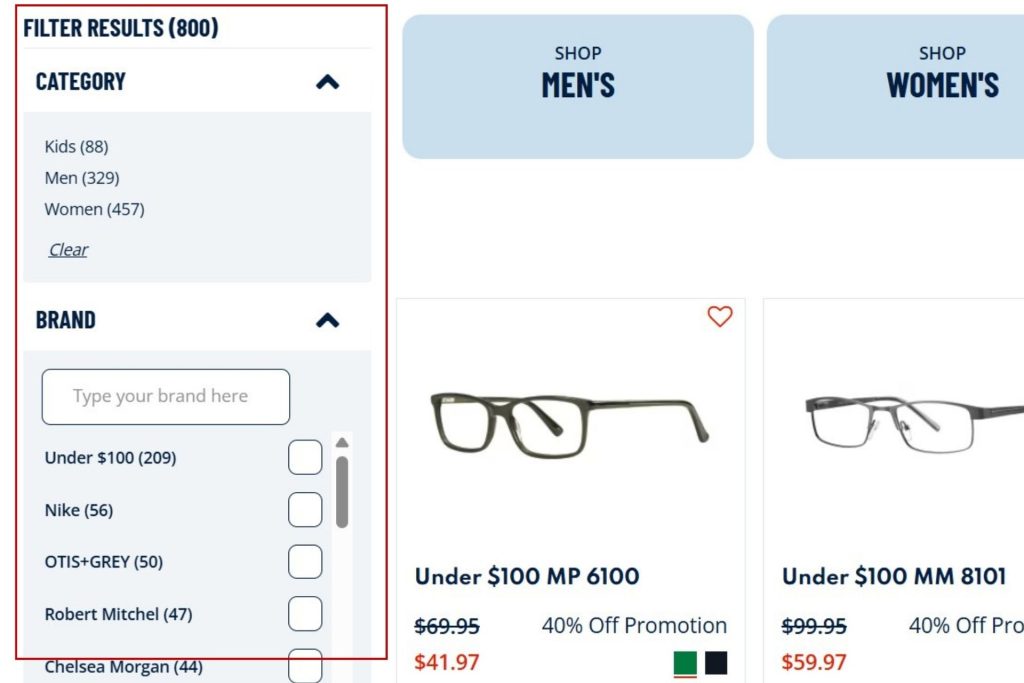The height and width of the screenshot is (683, 1024).
Task: Check the Under $100 brand filter
Action: (305, 457)
